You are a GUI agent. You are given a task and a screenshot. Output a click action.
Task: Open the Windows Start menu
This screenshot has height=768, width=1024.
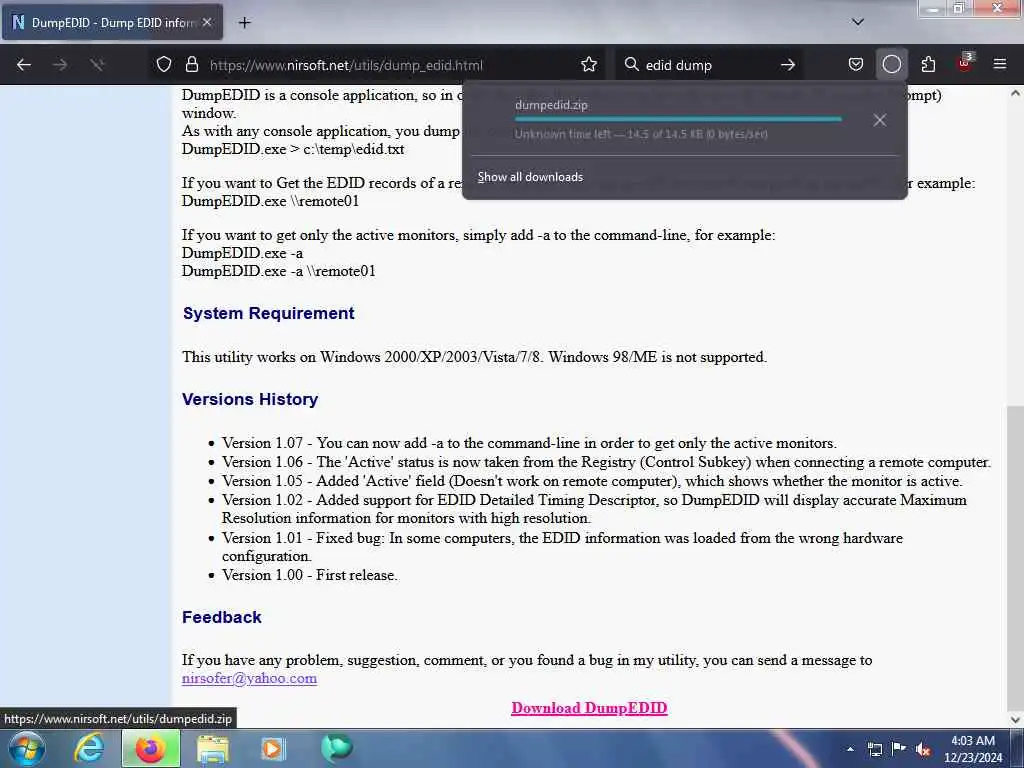click(27, 748)
